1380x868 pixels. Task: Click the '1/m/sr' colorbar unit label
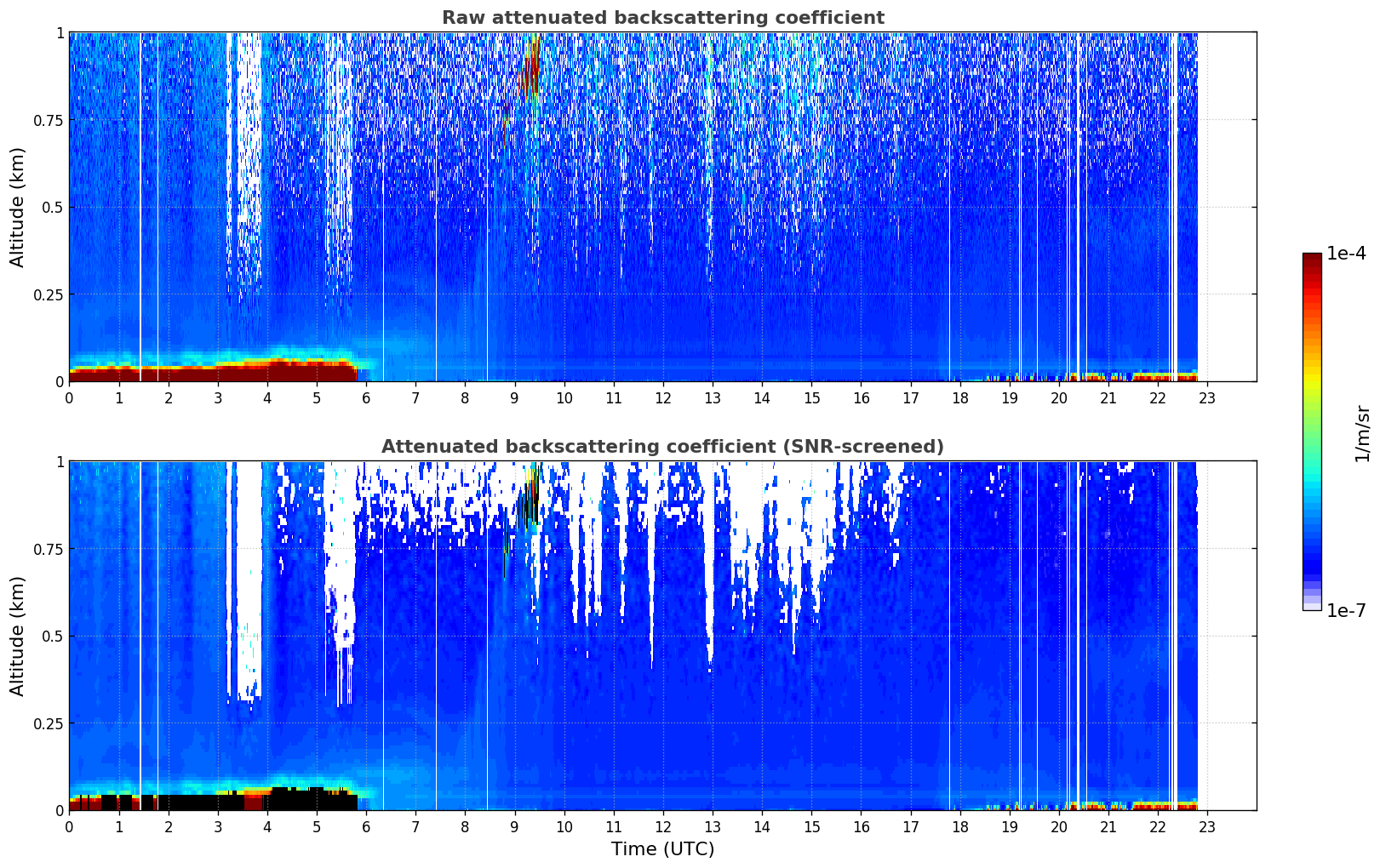(x=1362, y=433)
